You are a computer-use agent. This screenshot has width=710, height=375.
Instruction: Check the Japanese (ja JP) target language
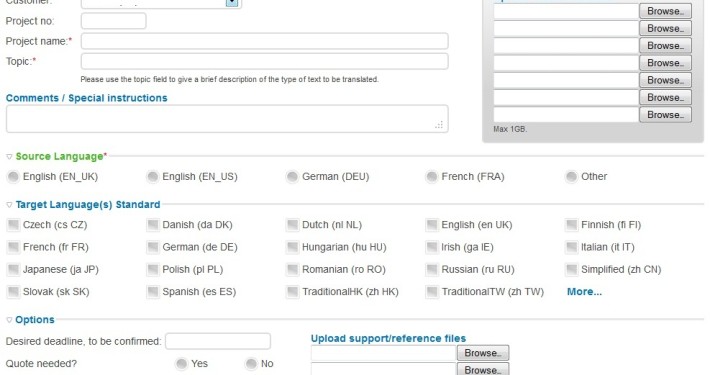[x=14, y=269]
